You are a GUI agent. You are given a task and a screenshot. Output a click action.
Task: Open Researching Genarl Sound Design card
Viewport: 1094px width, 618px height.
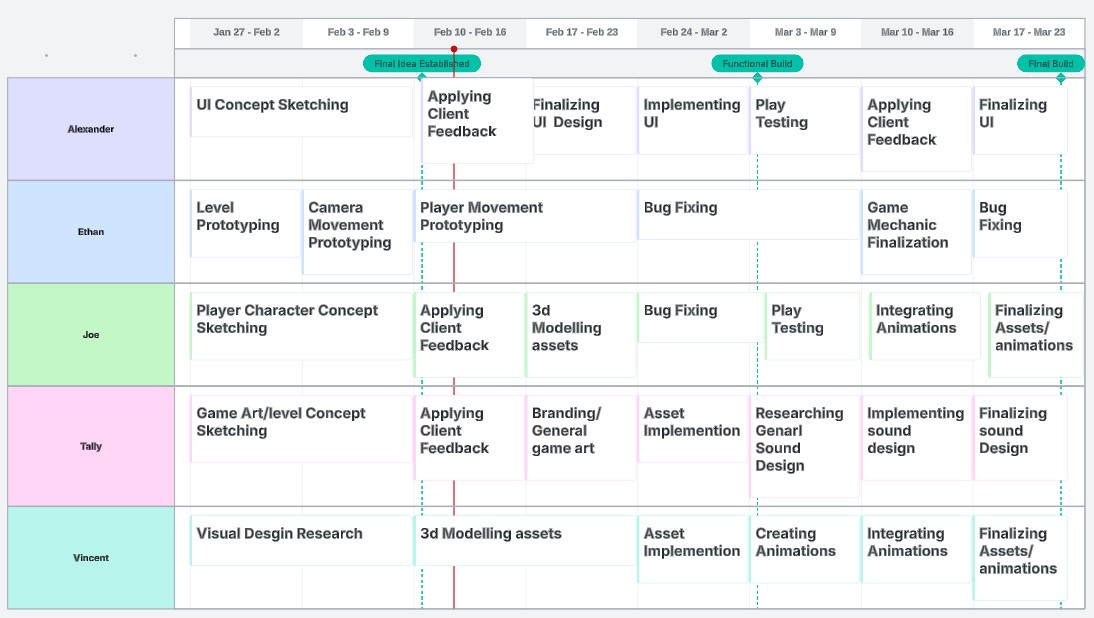click(x=804, y=445)
